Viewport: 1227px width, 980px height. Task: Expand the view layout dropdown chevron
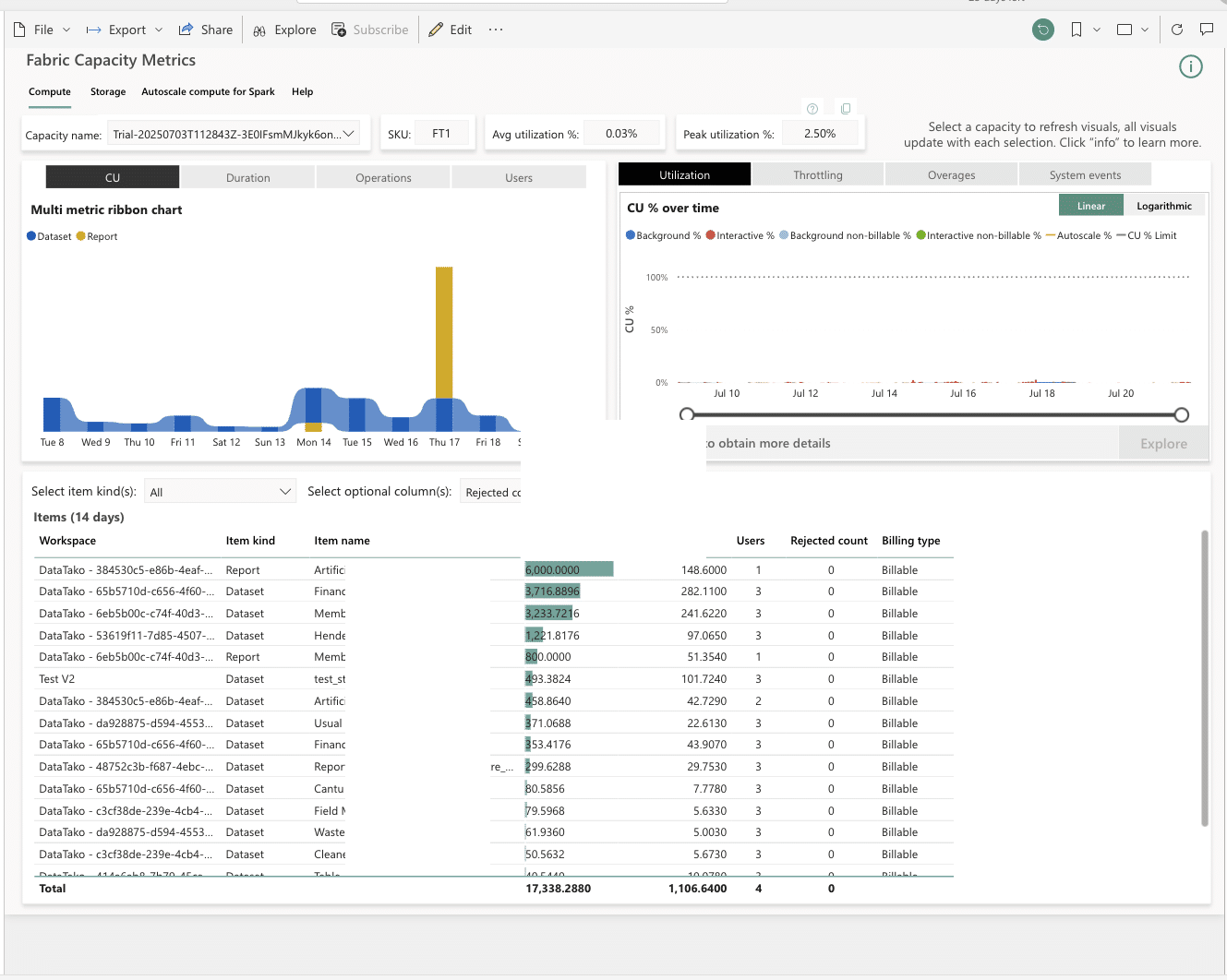click(x=1145, y=30)
